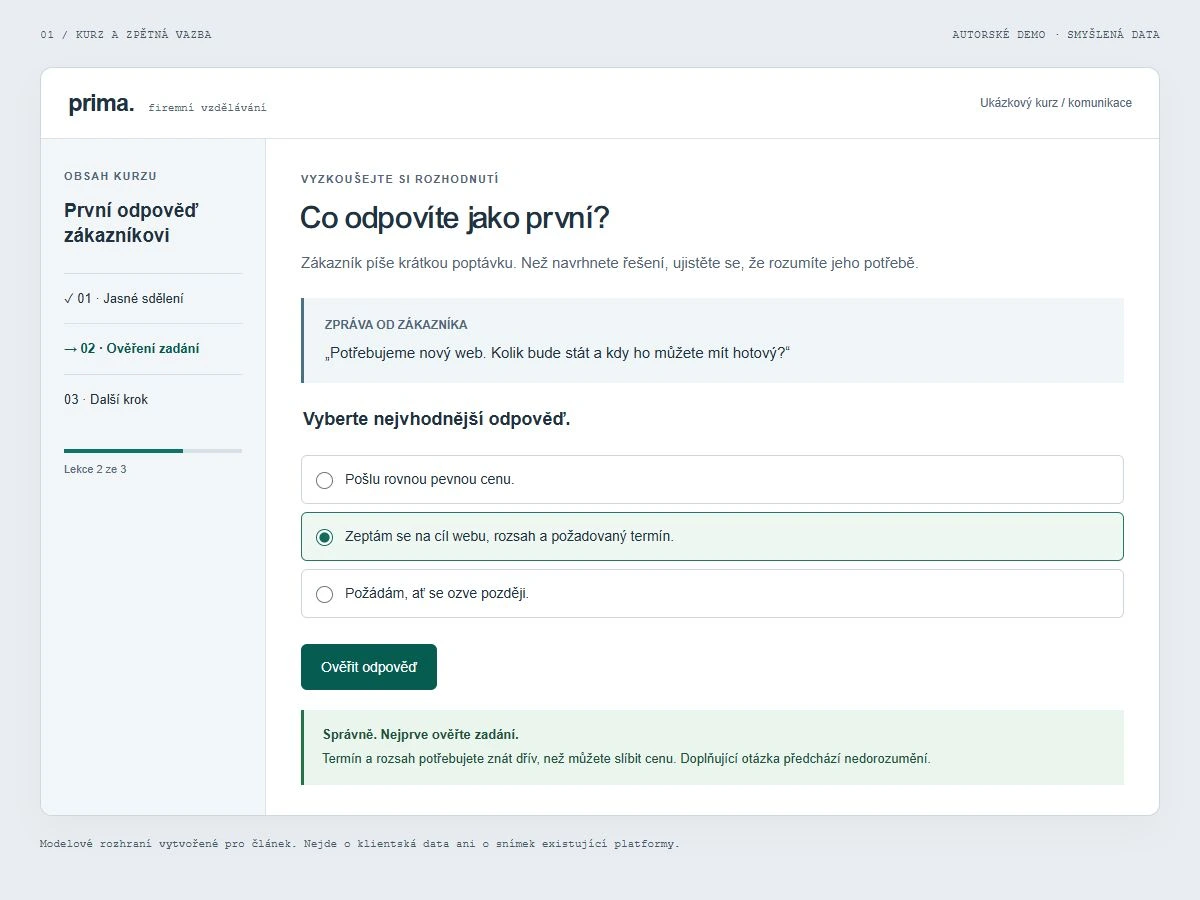Click "OBSAH KURZU" sidebar label
Viewport: 1200px width, 900px height.
pos(110,176)
